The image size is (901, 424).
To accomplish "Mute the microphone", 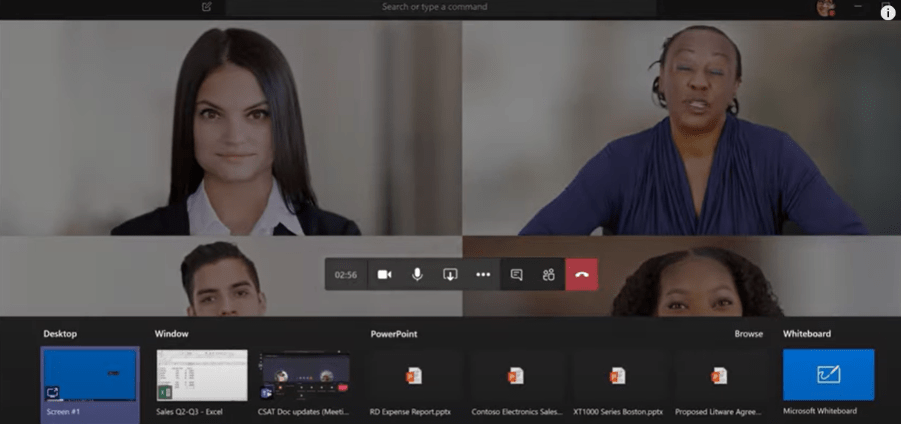I will (417, 275).
